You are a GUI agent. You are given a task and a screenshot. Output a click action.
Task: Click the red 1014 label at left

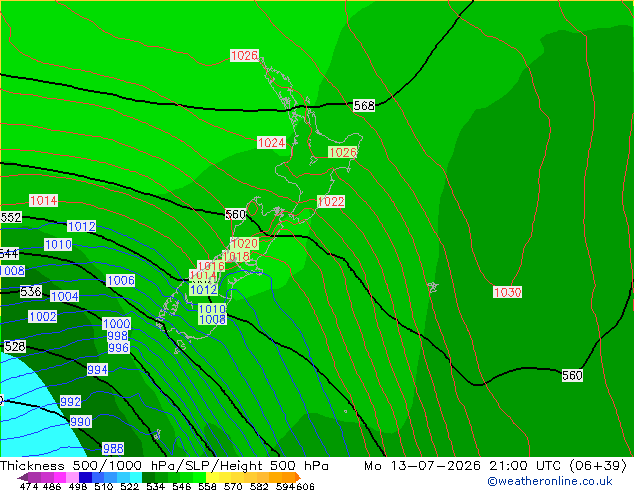point(44,201)
